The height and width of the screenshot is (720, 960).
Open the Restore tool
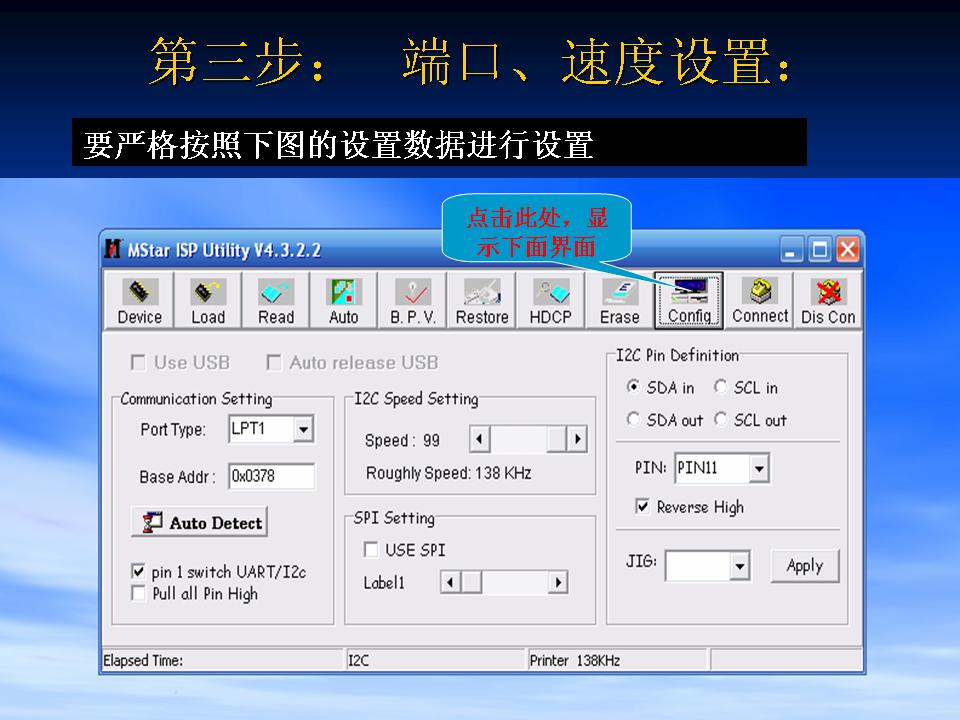coord(482,300)
